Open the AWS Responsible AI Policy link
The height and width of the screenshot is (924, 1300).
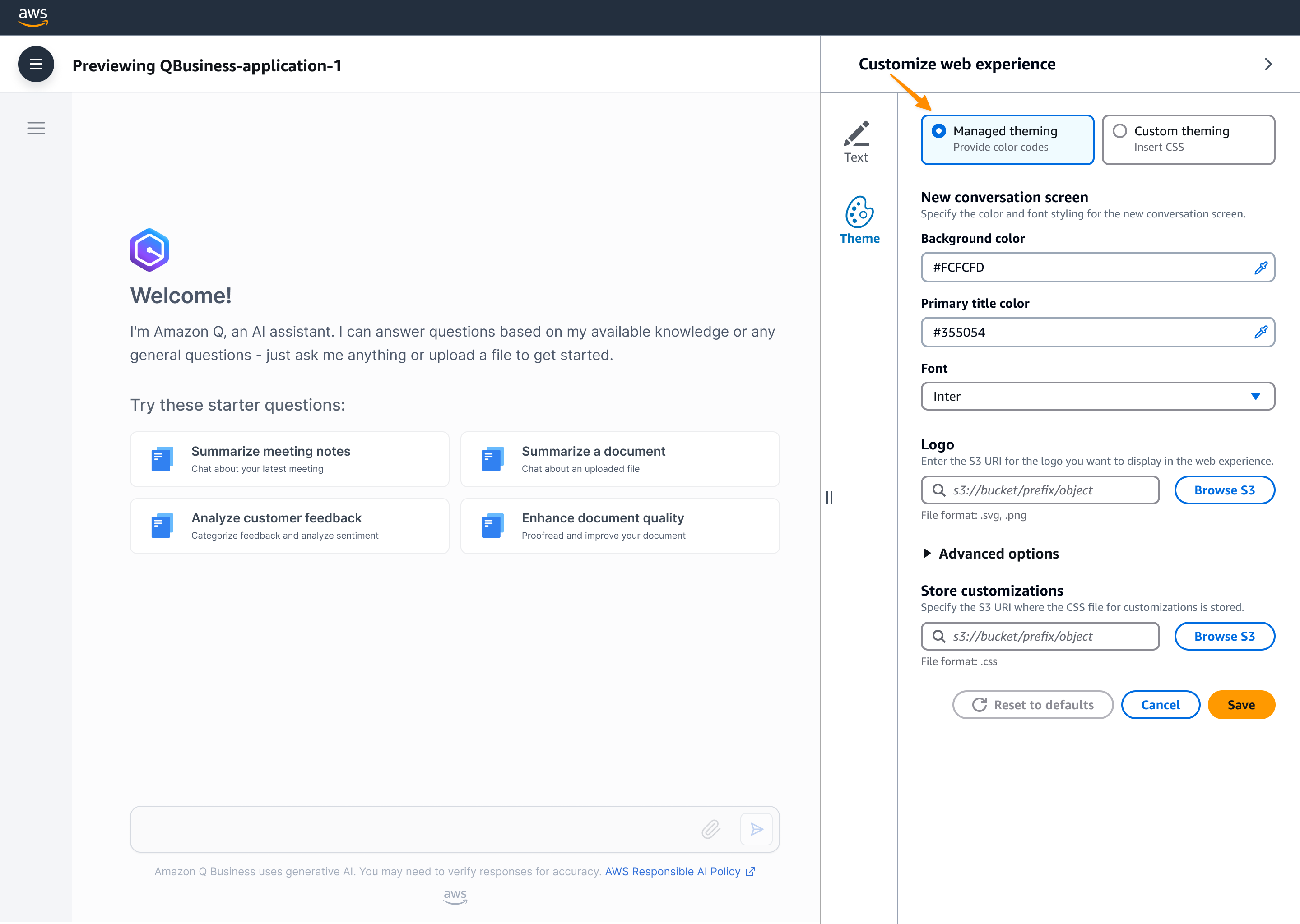pyautogui.click(x=673, y=872)
